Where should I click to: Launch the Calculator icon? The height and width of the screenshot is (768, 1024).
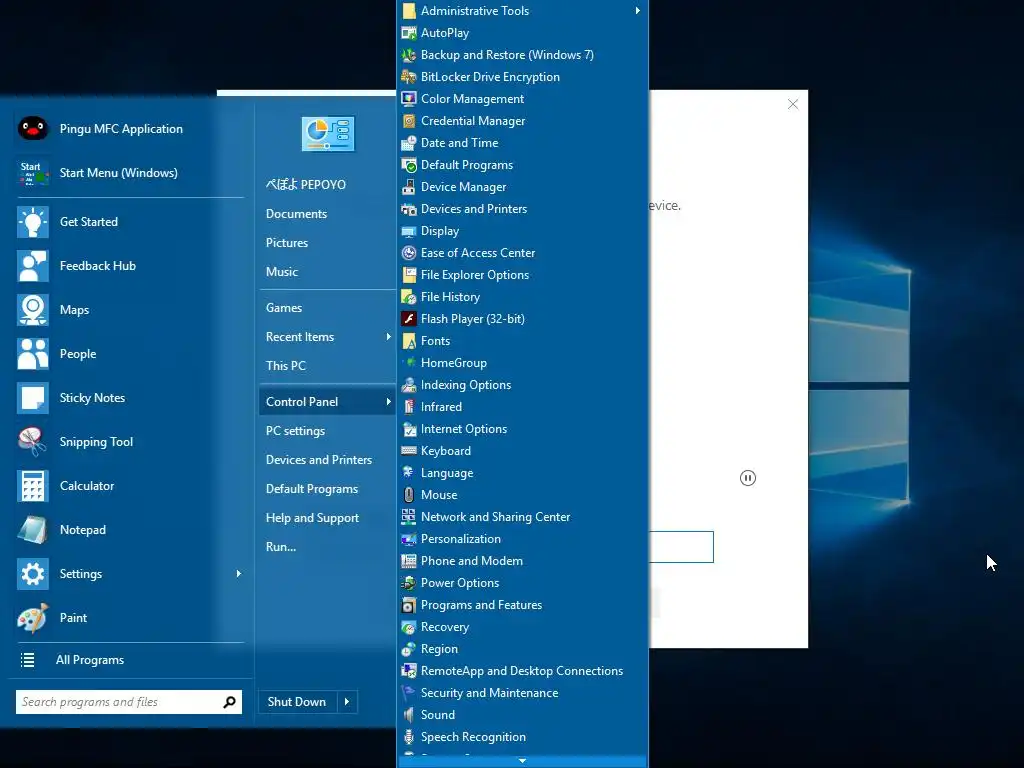[x=33, y=486]
